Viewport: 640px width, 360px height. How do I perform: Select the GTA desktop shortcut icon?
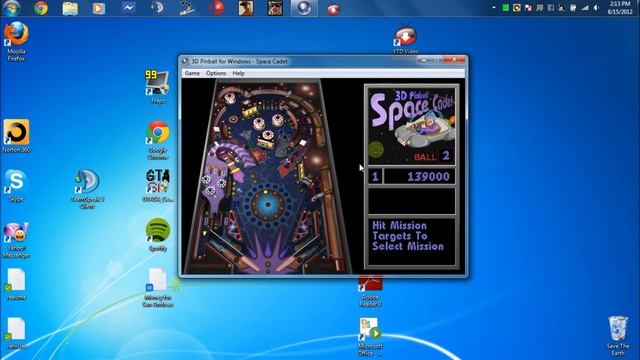tap(158, 186)
